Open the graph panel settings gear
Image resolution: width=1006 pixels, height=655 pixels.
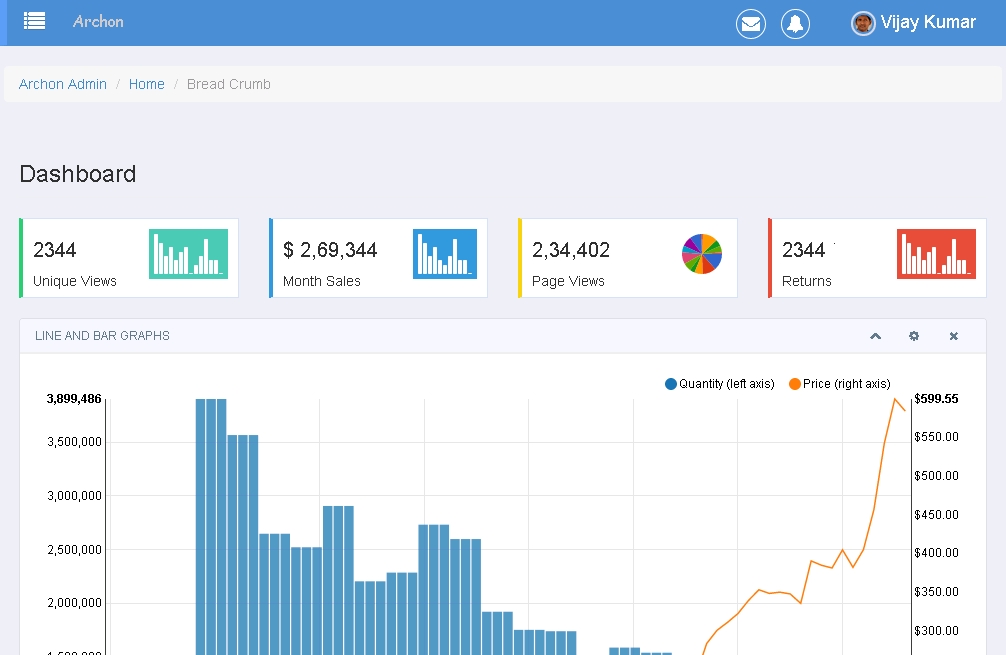point(914,336)
